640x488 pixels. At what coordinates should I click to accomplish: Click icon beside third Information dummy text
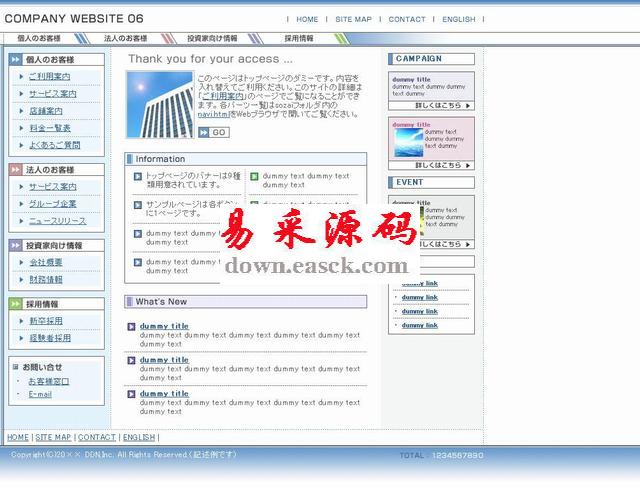point(138,233)
